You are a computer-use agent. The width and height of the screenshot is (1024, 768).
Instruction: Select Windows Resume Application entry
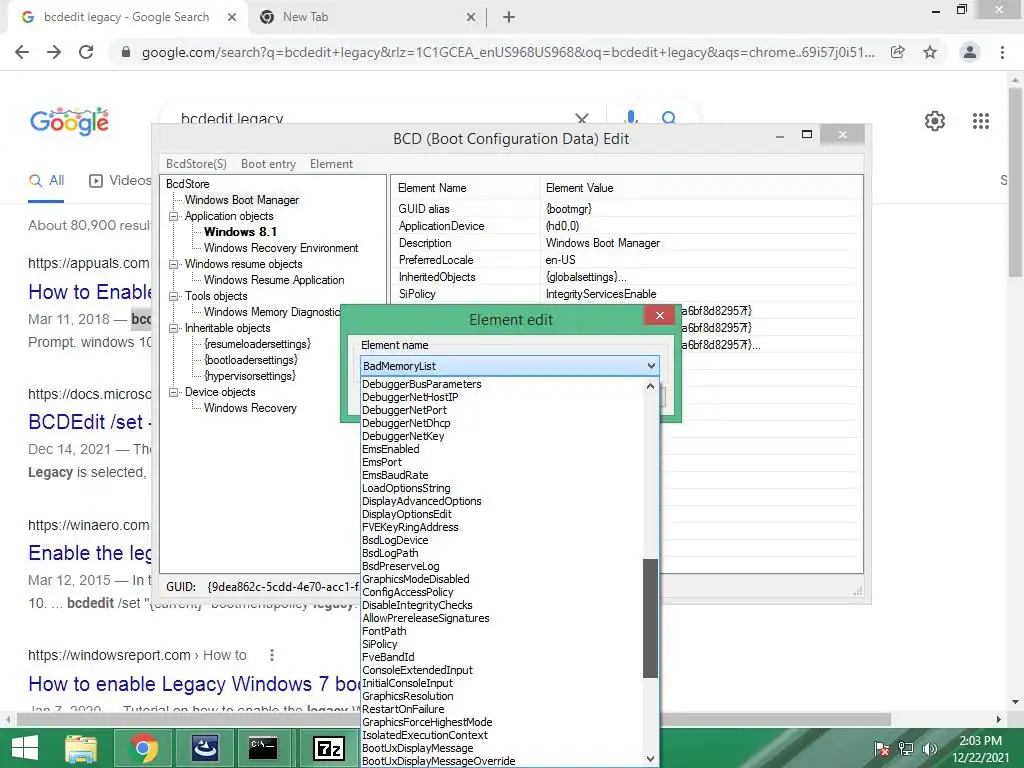tap(274, 280)
